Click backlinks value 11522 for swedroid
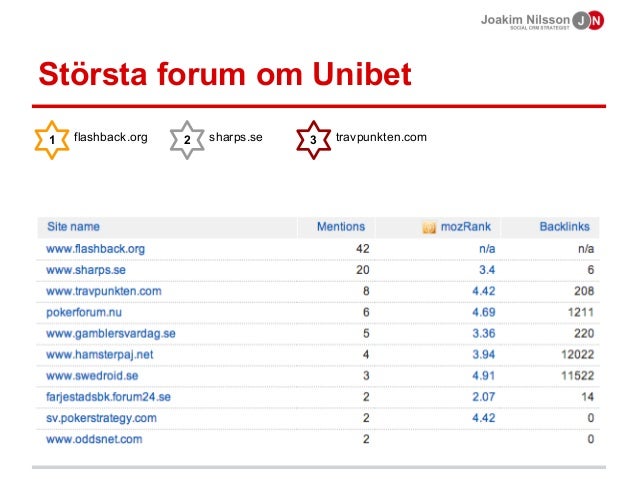The width and height of the screenshot is (638, 479). (577, 376)
